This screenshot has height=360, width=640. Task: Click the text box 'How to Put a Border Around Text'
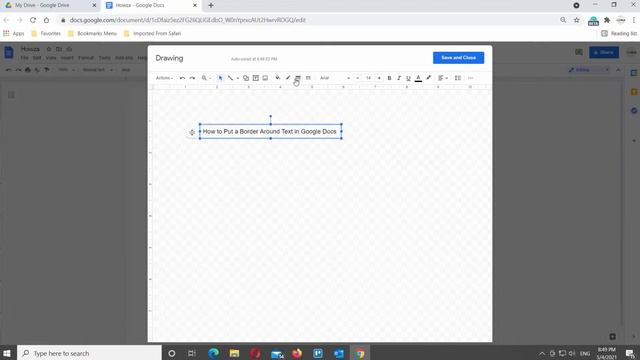click(x=270, y=131)
